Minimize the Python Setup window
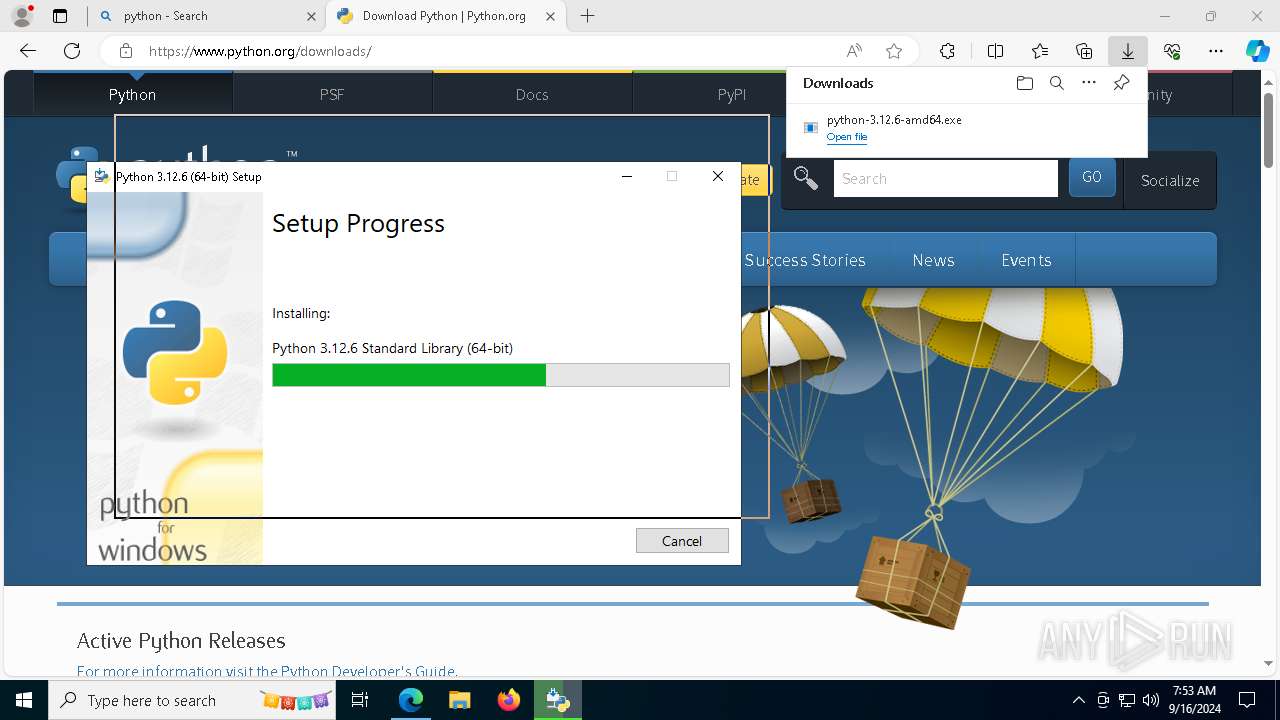Viewport: 1280px width, 720px height. (627, 176)
